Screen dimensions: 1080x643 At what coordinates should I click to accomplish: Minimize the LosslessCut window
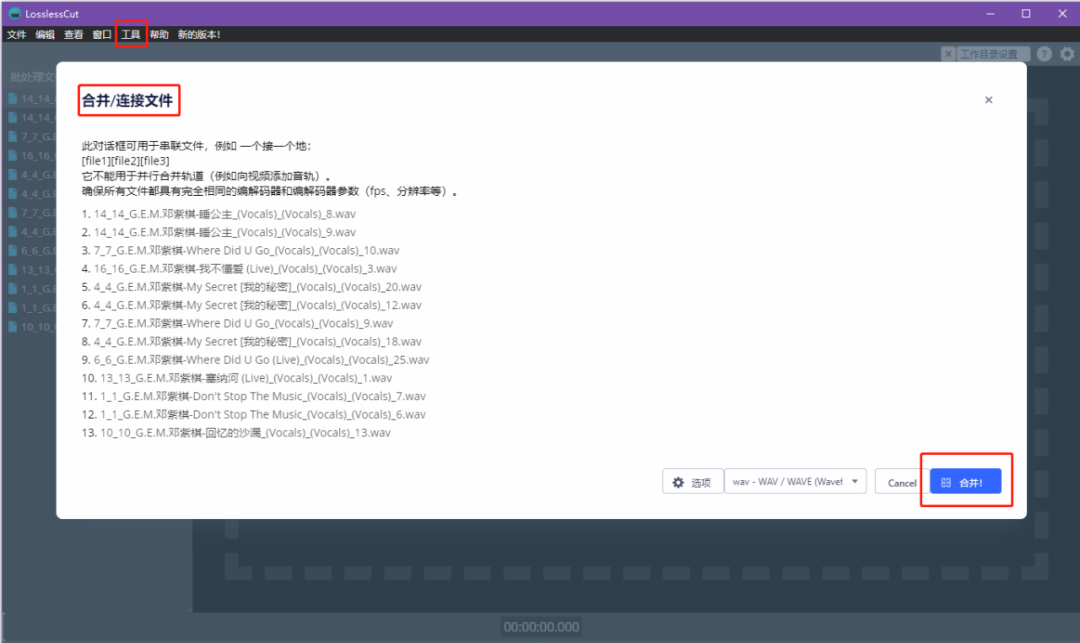990,13
